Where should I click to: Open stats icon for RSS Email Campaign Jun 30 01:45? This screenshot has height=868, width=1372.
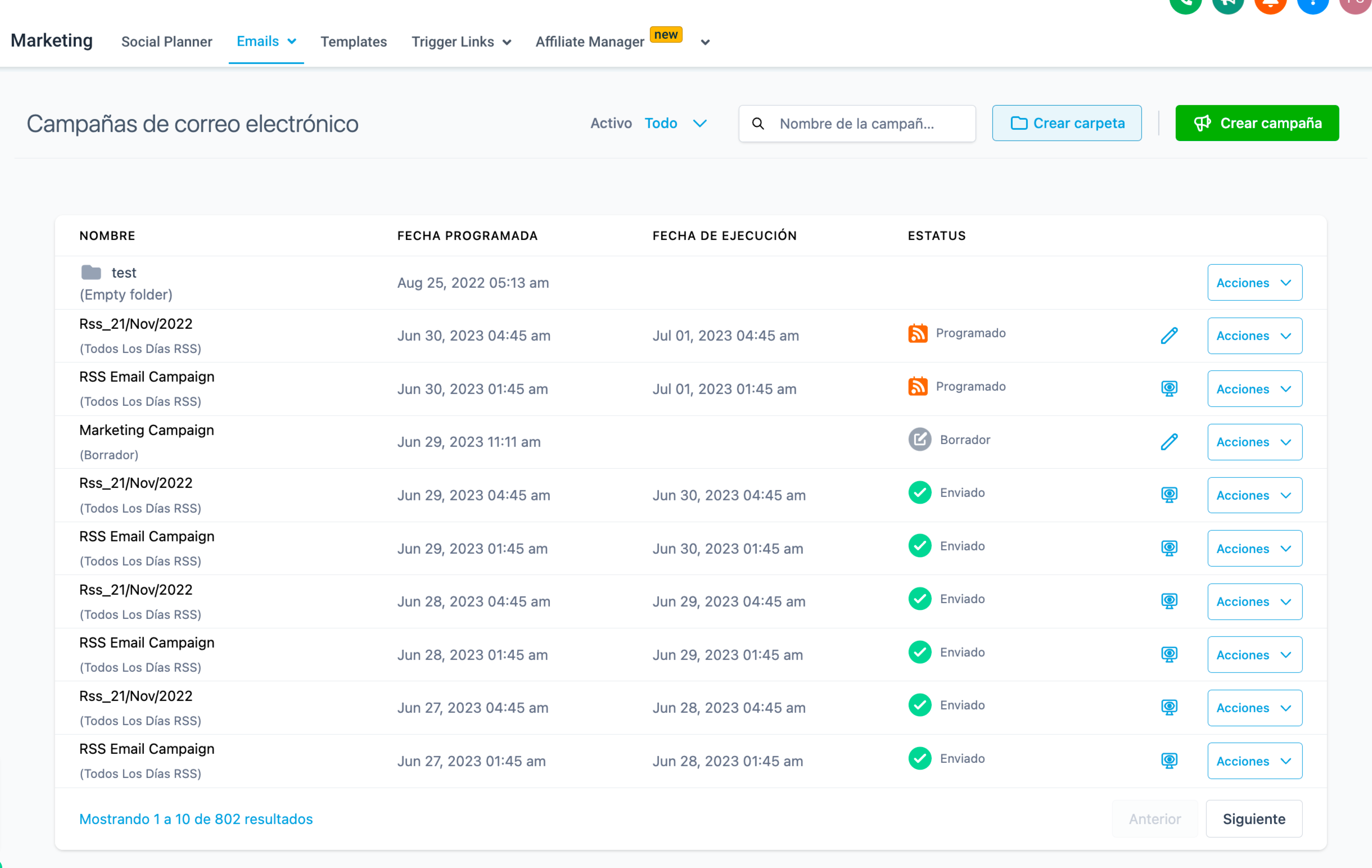(1168, 388)
